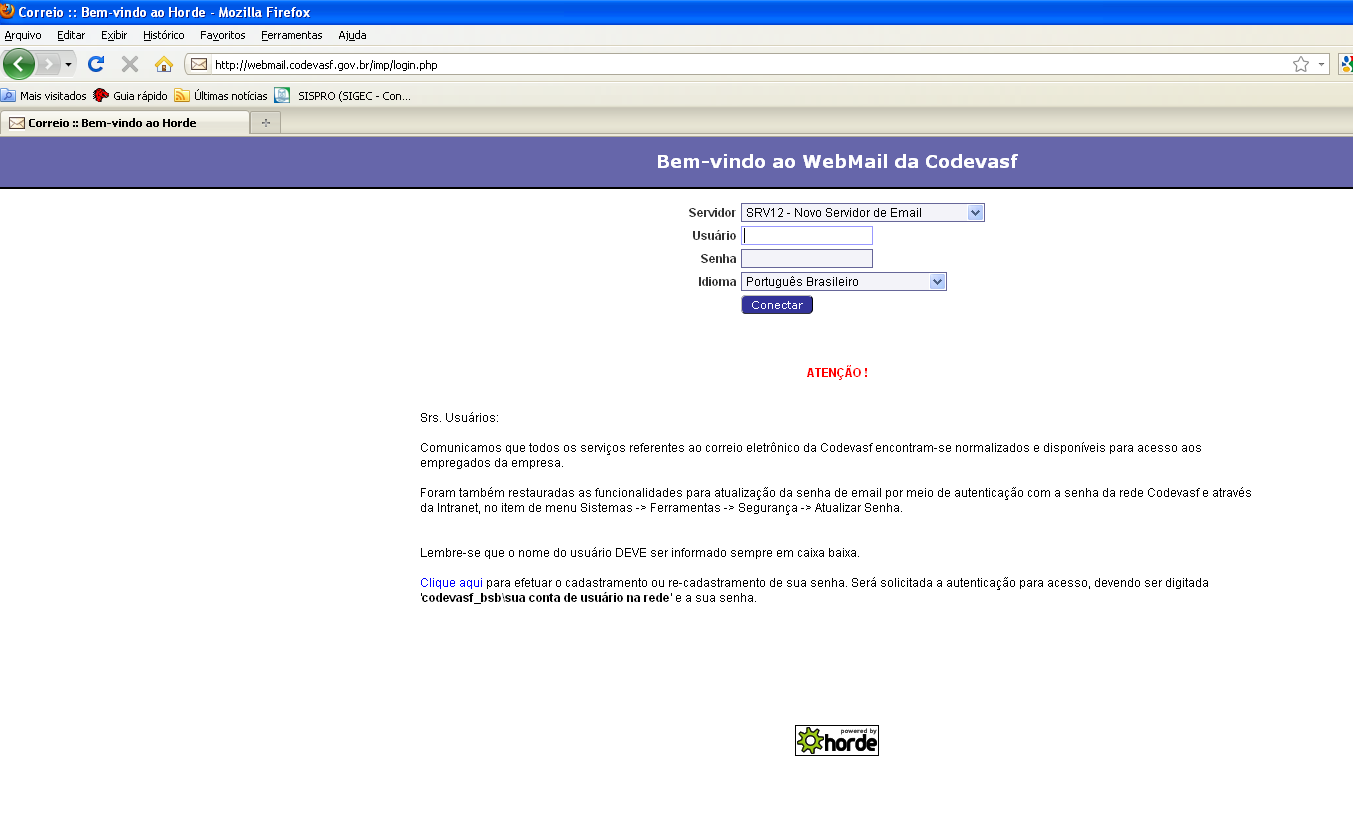Screen dimensions: 1353x826
Task: Click the envelope site icon in address bar
Action: (x=199, y=65)
